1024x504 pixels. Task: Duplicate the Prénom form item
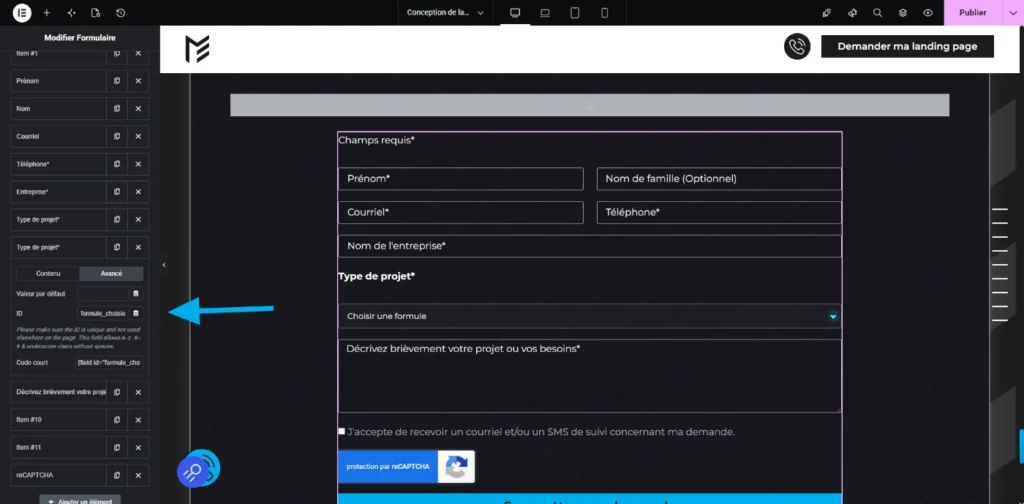[x=117, y=81]
